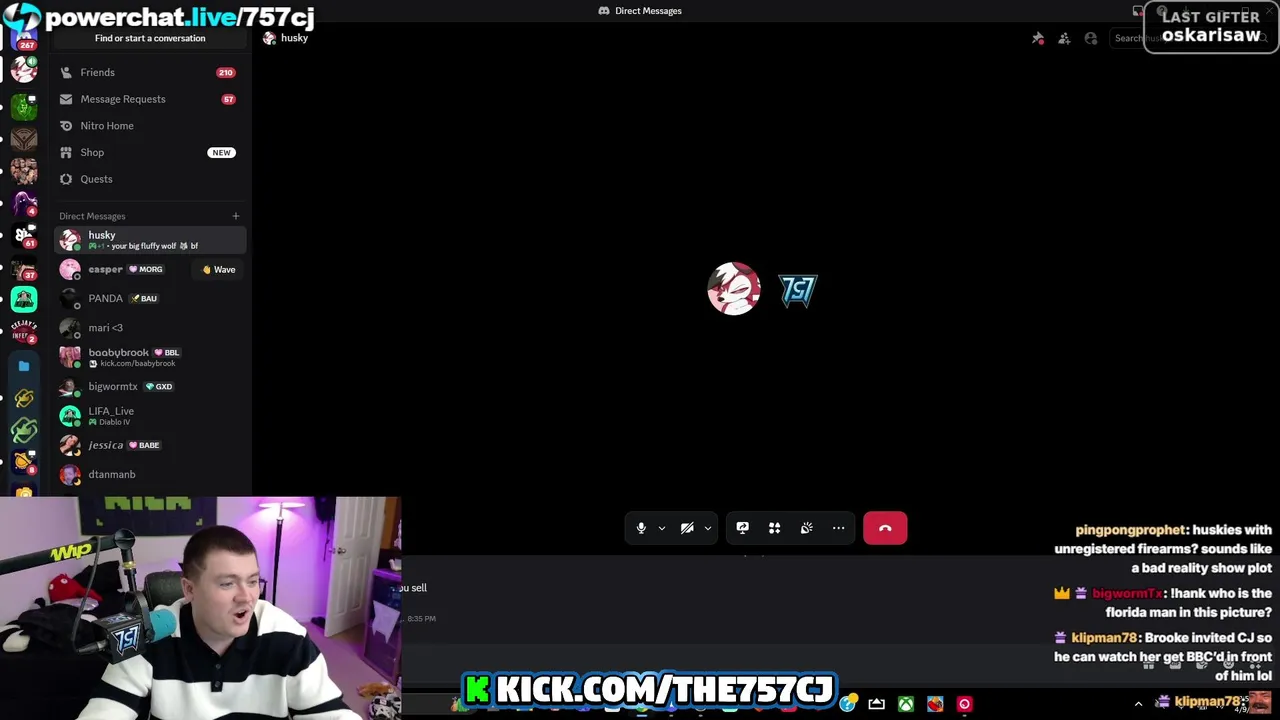Open the baabybrook direct message
This screenshot has width=1280, height=720.
point(150,357)
